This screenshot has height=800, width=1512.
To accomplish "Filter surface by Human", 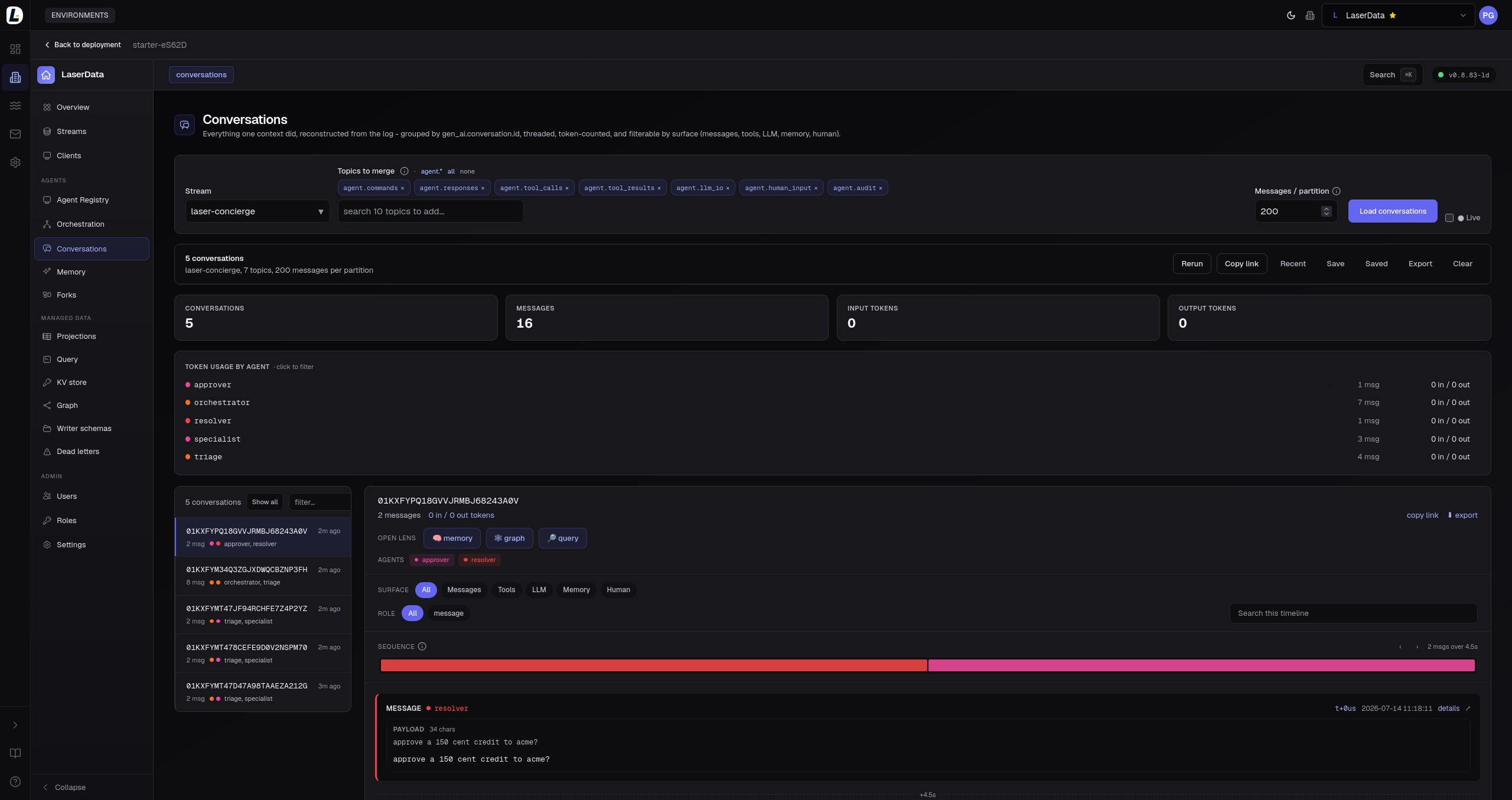I will pyautogui.click(x=618, y=590).
